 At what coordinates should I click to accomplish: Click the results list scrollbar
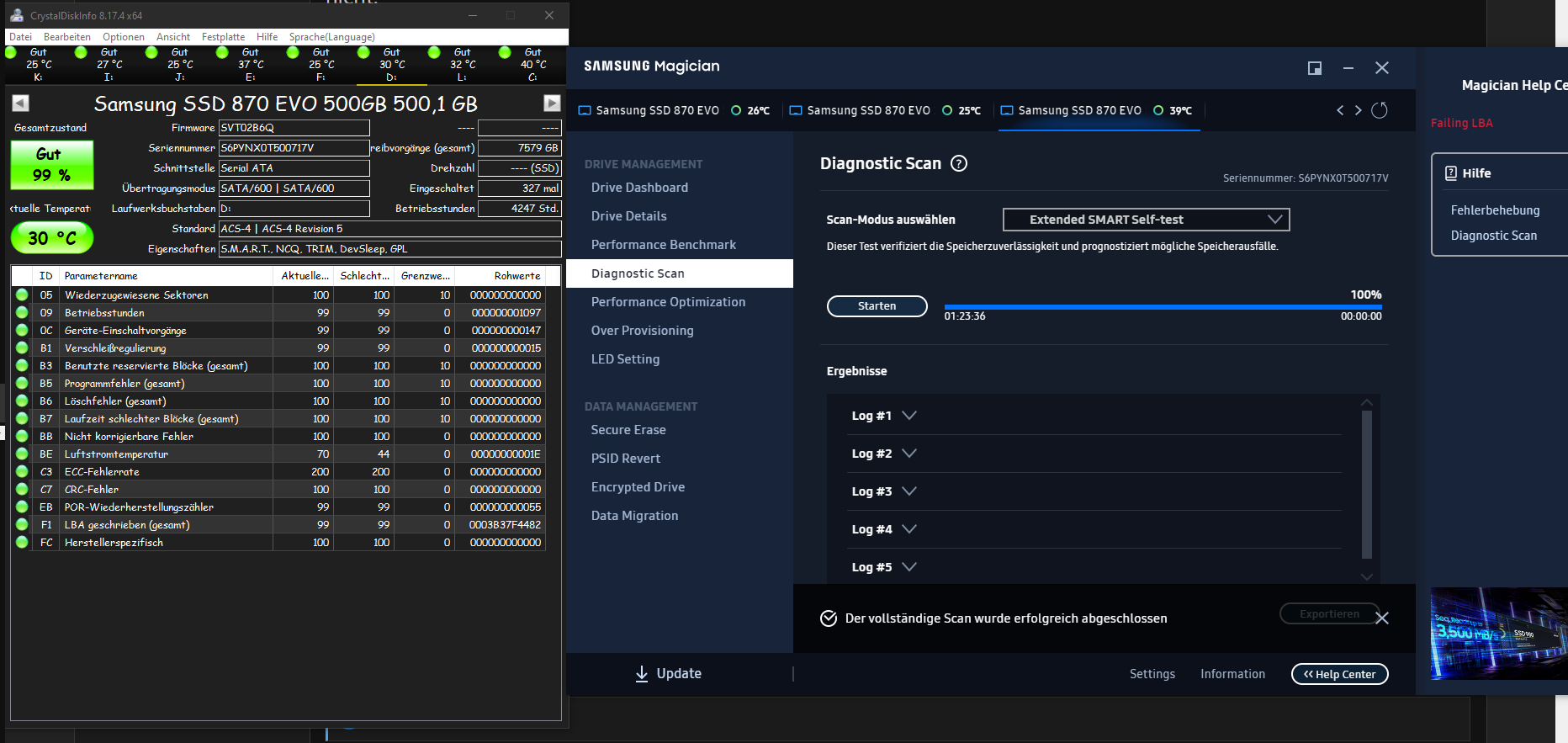pos(1367,485)
